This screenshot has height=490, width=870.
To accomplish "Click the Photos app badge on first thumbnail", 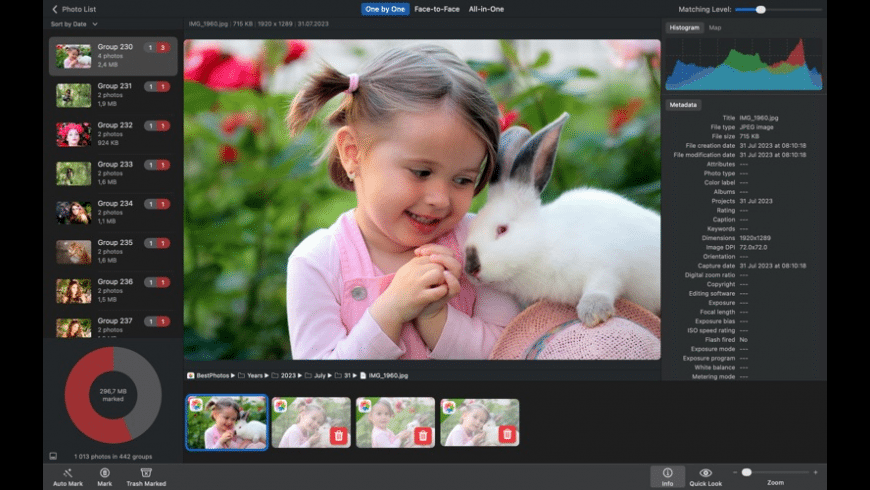I will (196, 405).
